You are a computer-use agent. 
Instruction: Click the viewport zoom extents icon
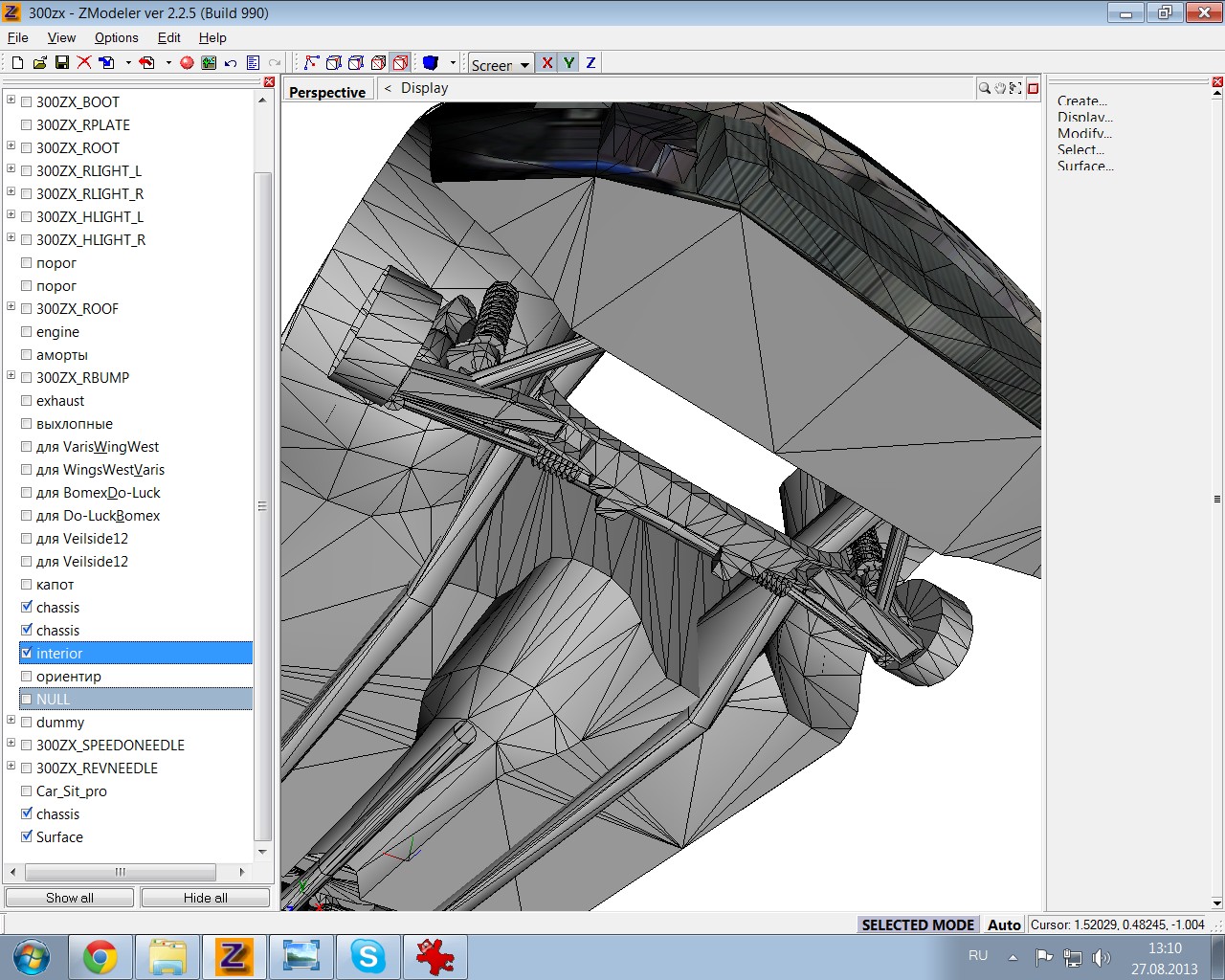coord(1015,88)
